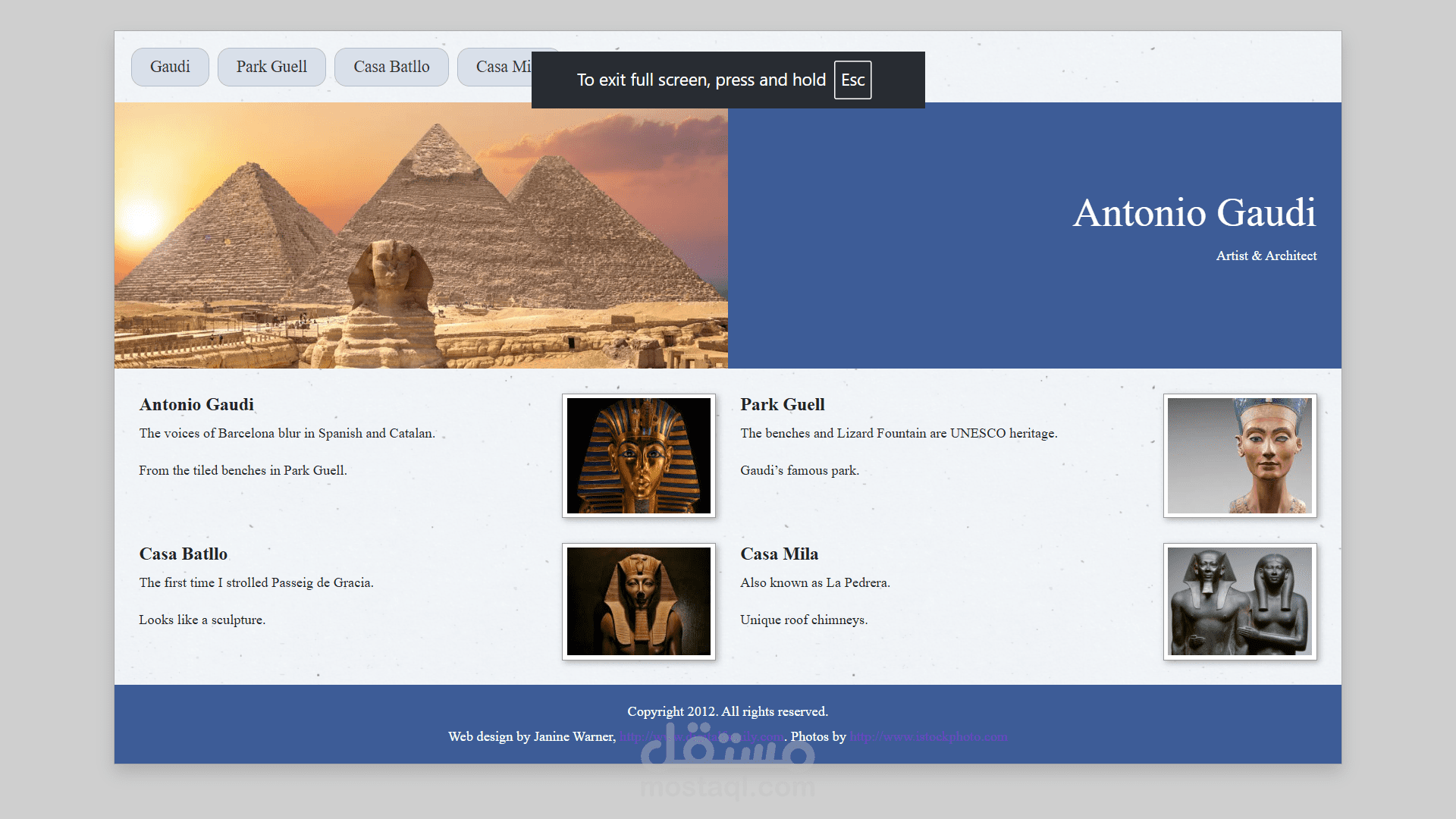This screenshot has width=1456, height=819.
Task: Dismiss the full screen Esc notification
Action: pos(852,80)
